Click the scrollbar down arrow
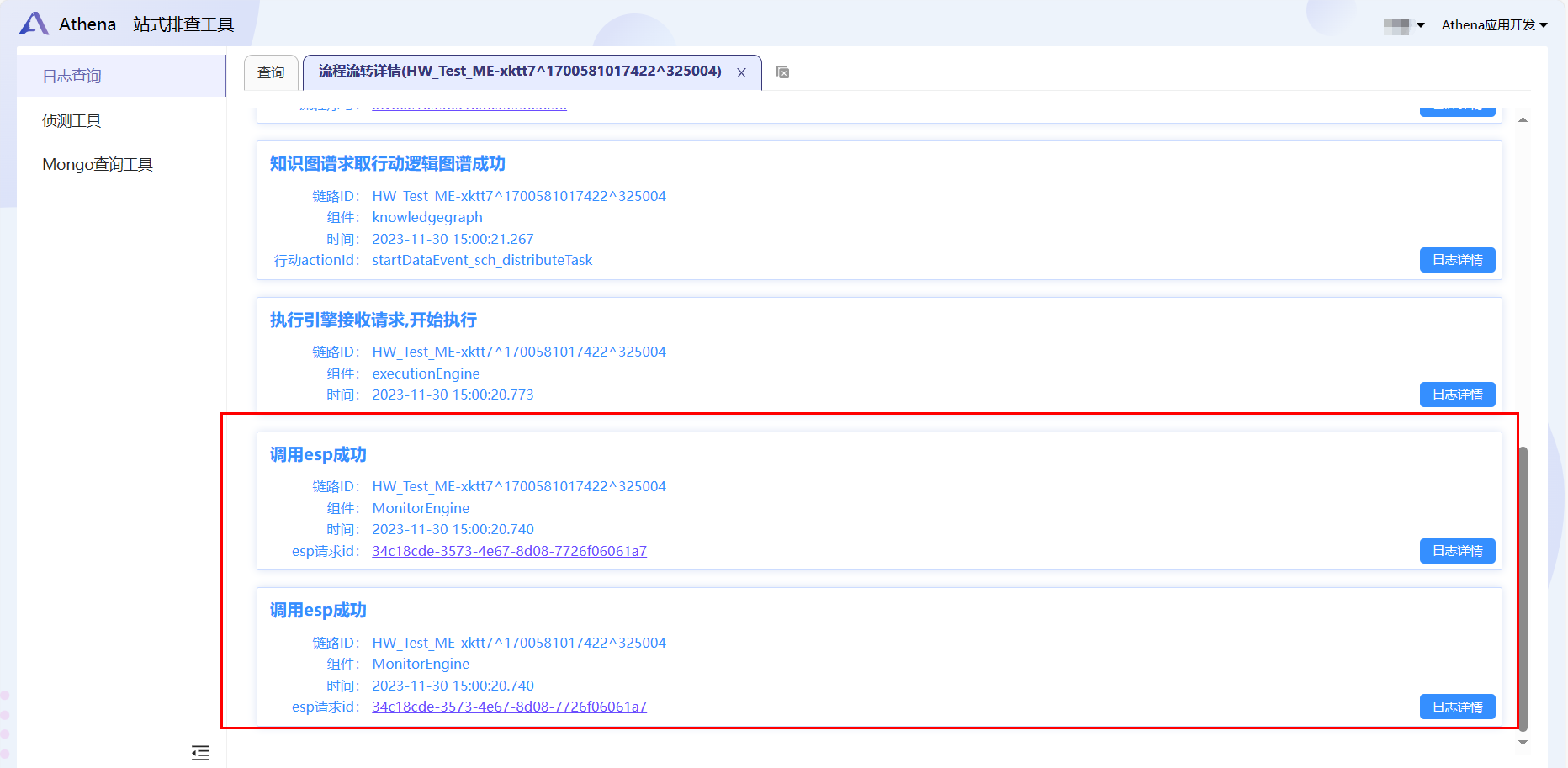1568x768 pixels. [1523, 743]
